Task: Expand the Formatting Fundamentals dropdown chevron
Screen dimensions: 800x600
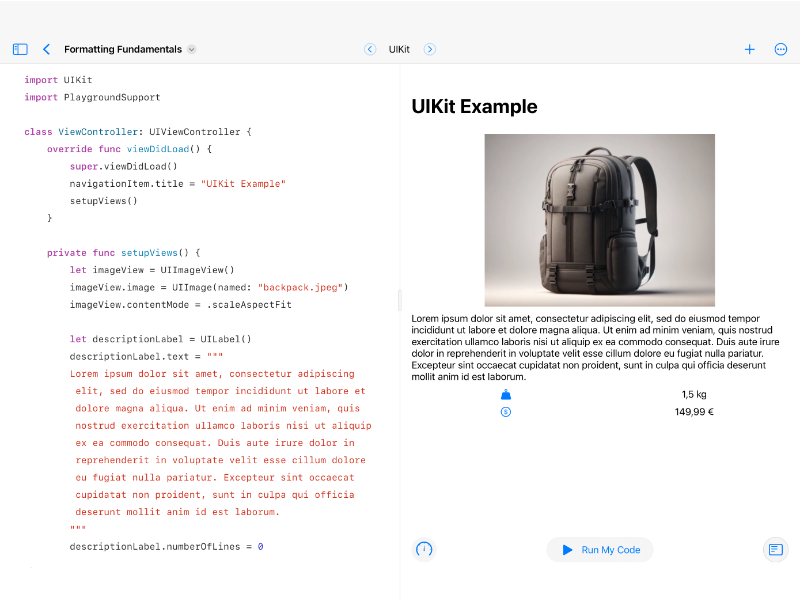Action: (x=192, y=49)
